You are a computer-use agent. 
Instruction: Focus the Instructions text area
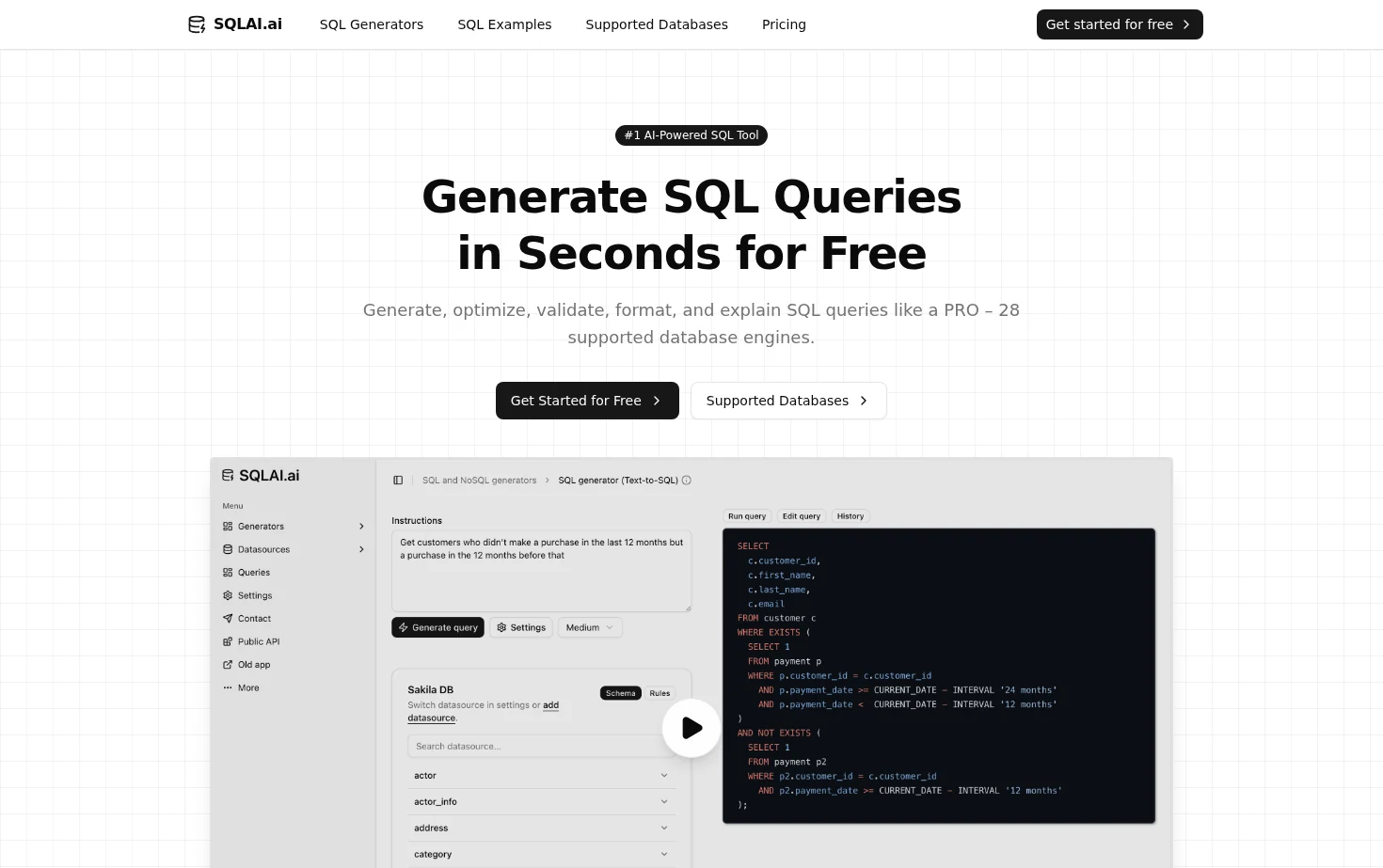pyautogui.click(x=541, y=571)
